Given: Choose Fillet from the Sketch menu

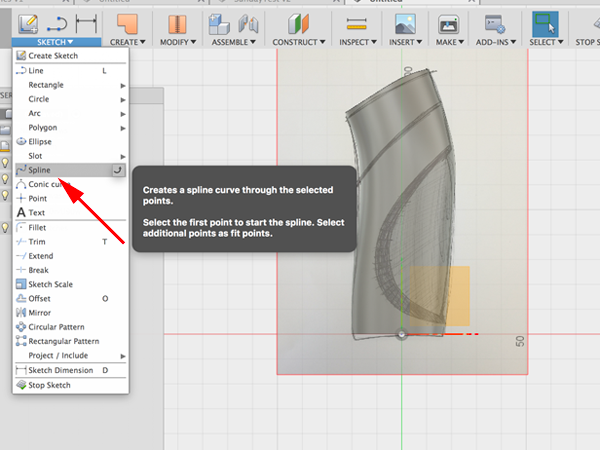Looking at the screenshot, I should 70,227.
